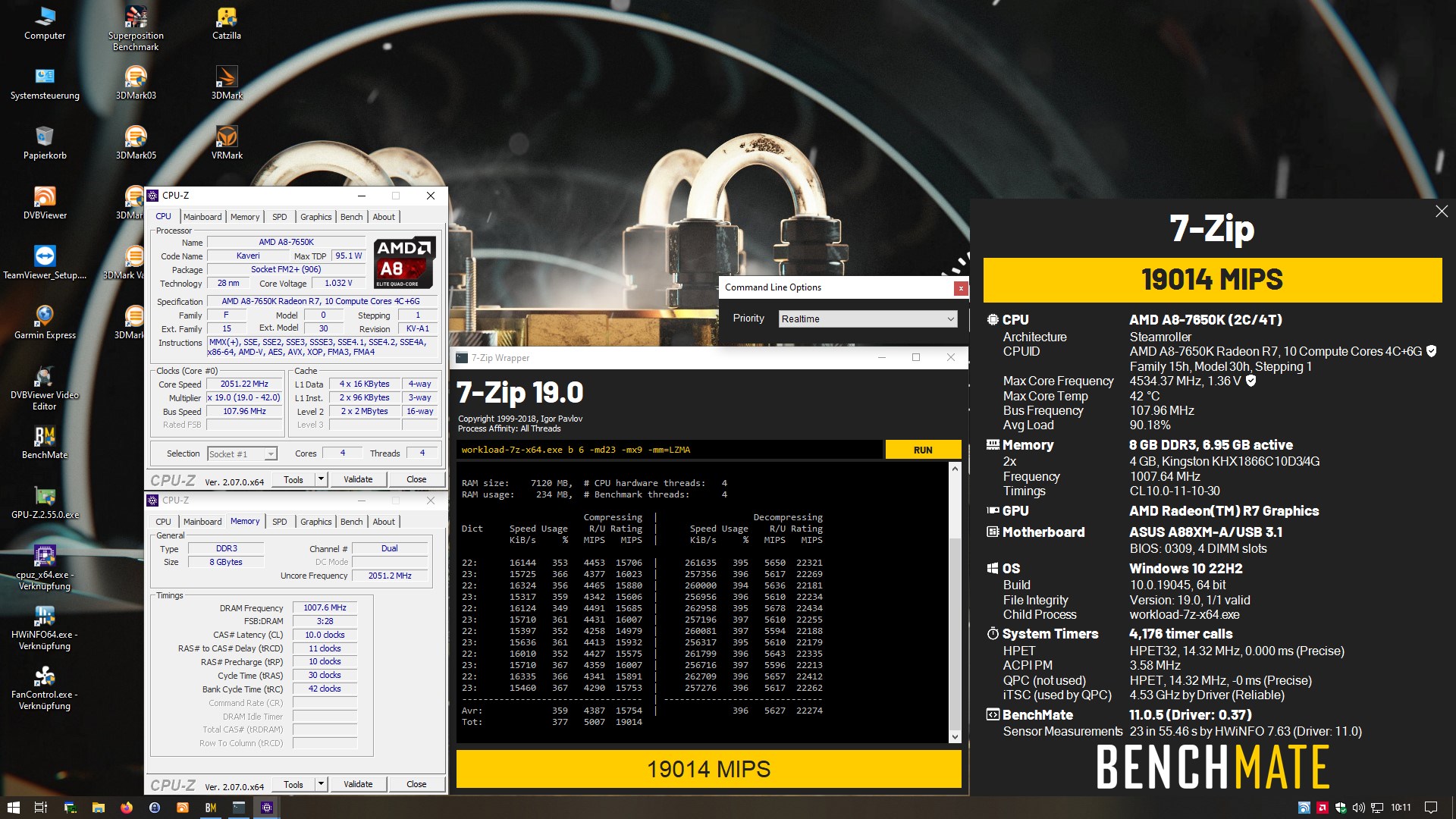Switch to Mainboard tab in the upper CPU-Z window
Screen dimensions: 1456x819
click(202, 217)
